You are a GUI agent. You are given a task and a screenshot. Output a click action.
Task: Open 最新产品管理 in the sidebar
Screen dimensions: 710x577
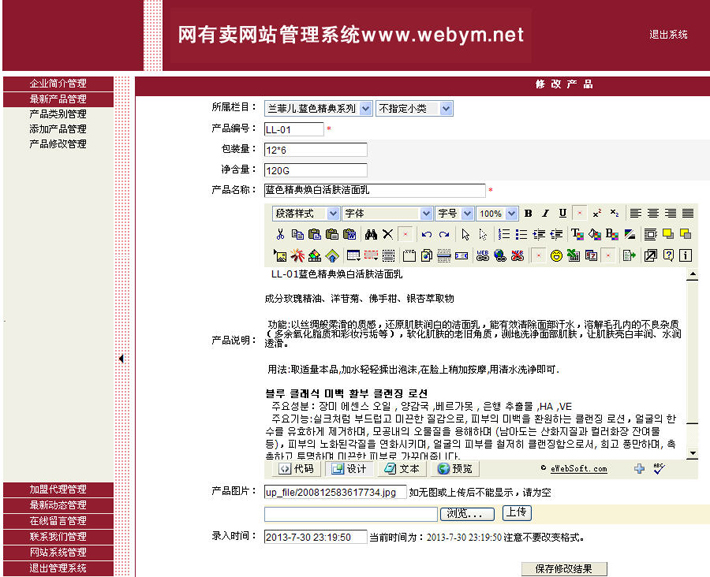click(58, 99)
